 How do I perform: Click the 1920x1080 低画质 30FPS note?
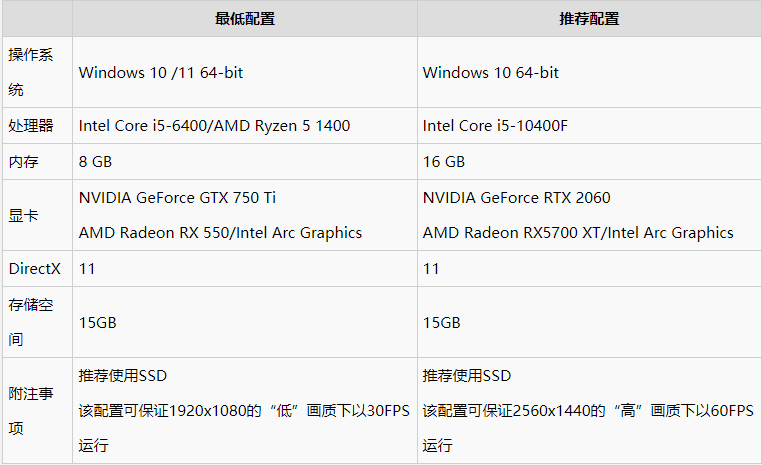(244, 428)
